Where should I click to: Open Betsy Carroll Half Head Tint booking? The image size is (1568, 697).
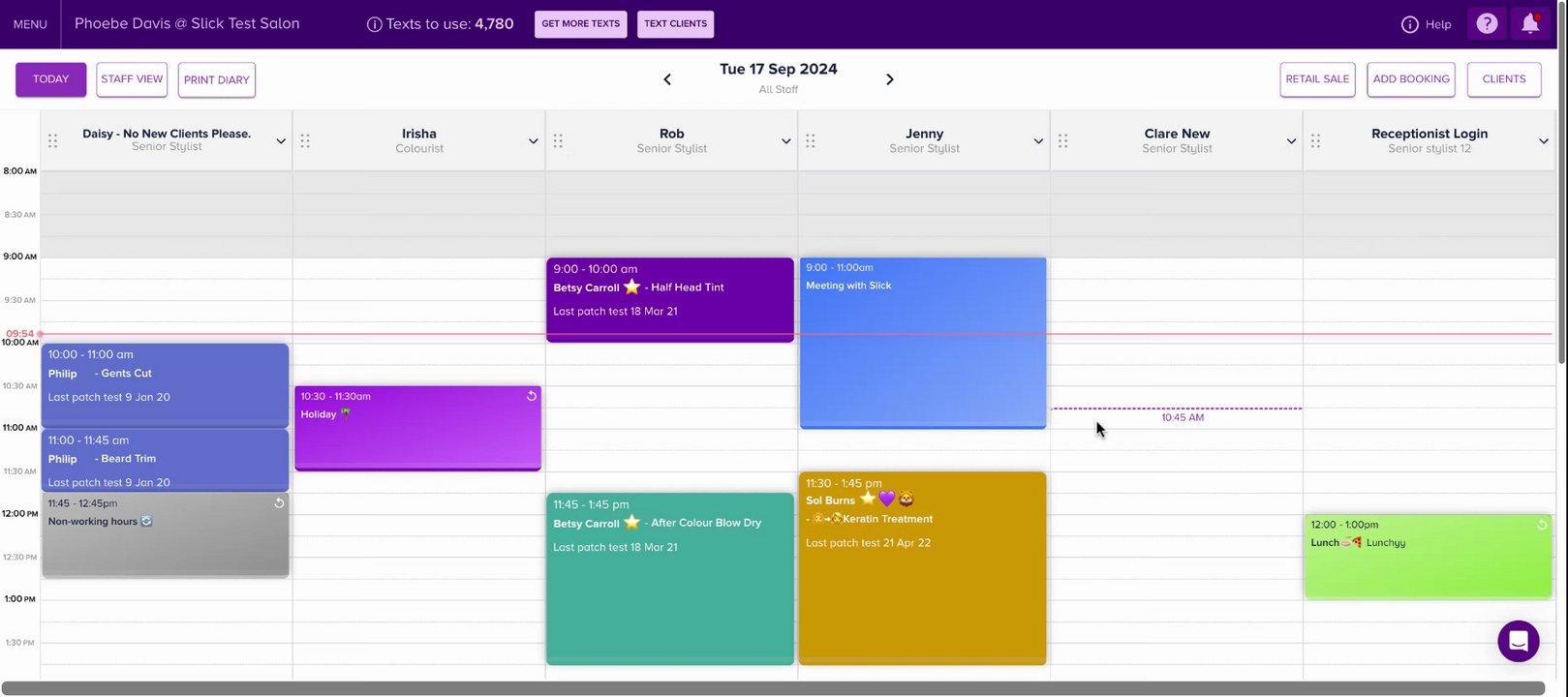tap(670, 300)
